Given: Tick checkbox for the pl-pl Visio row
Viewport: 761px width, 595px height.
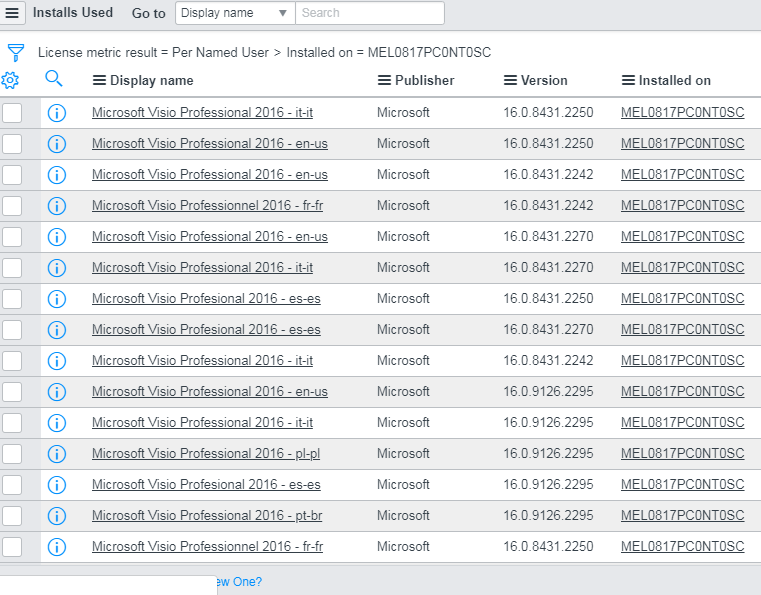Looking at the screenshot, I should pos(12,454).
